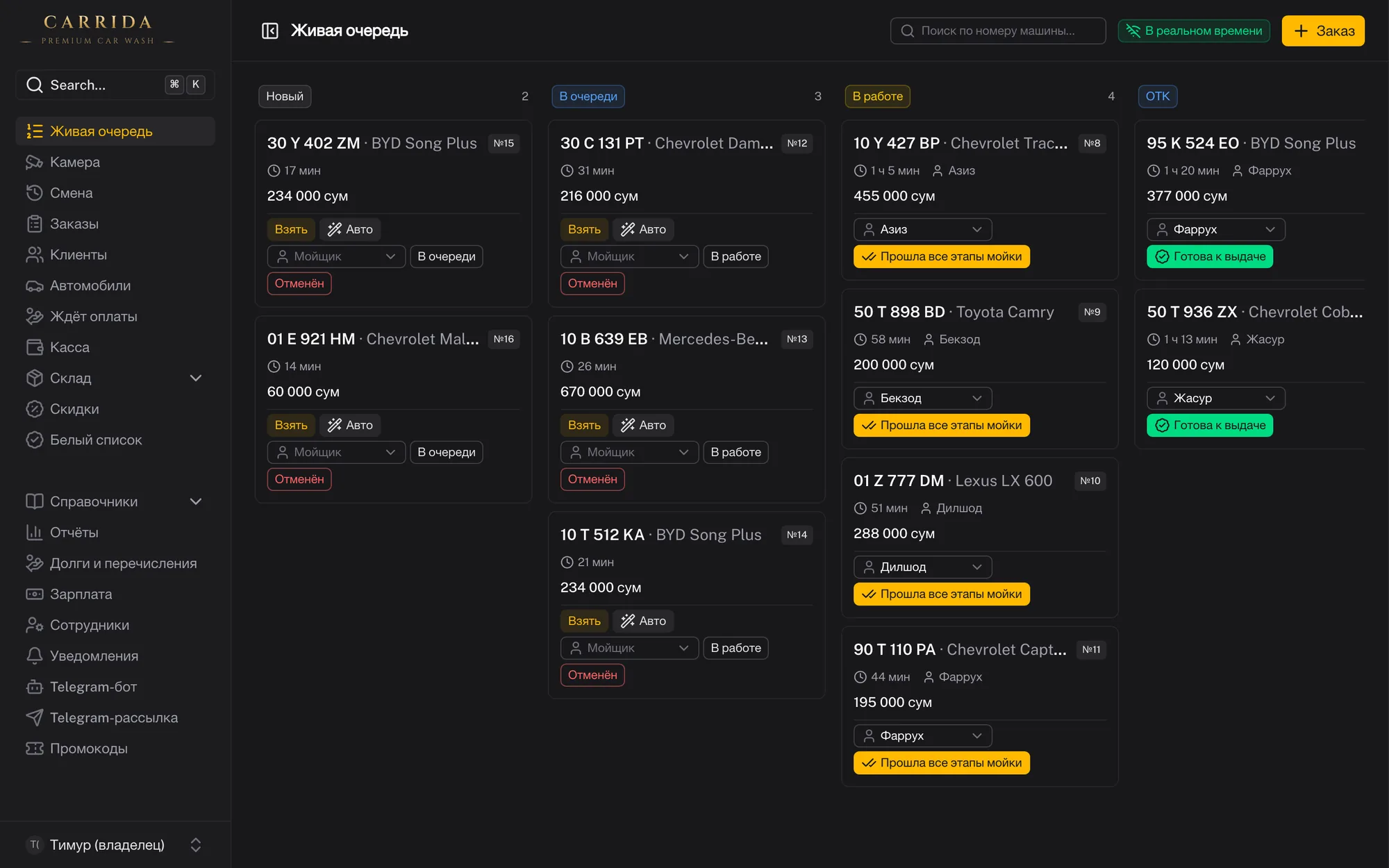This screenshot has height=868, width=1389.
Task: Go to Заказы page
Action: tap(115, 224)
